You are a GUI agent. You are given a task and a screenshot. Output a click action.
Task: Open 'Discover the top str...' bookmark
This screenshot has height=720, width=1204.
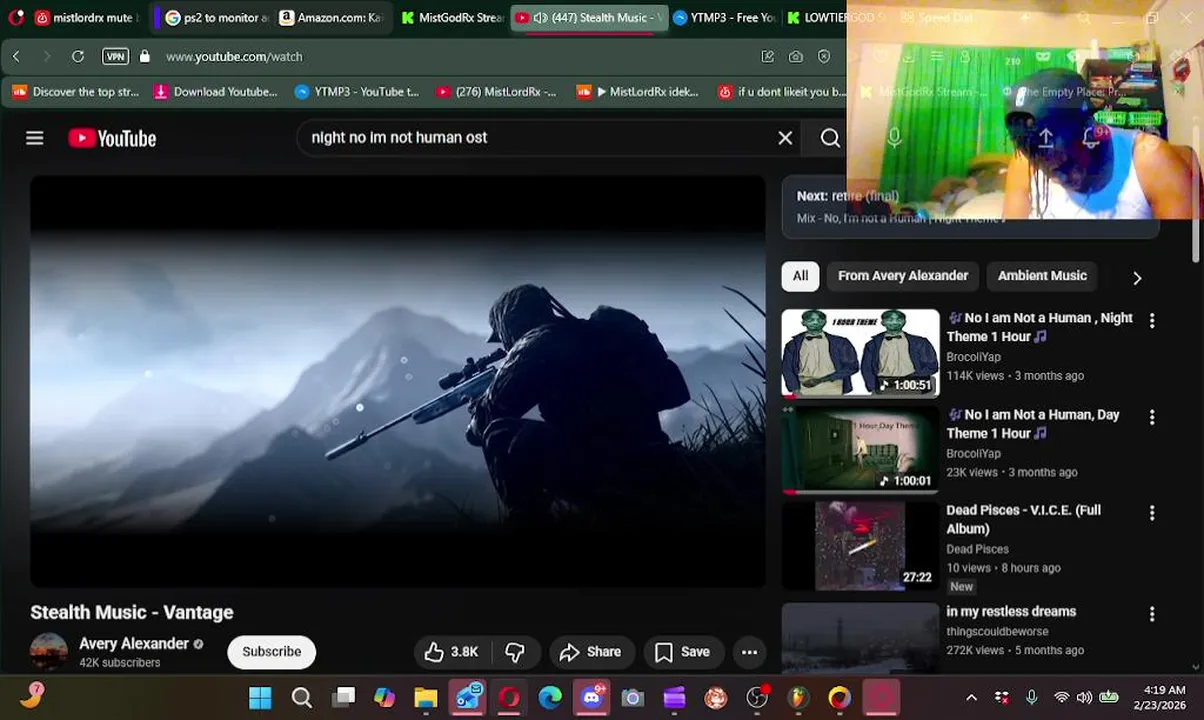click(x=76, y=92)
